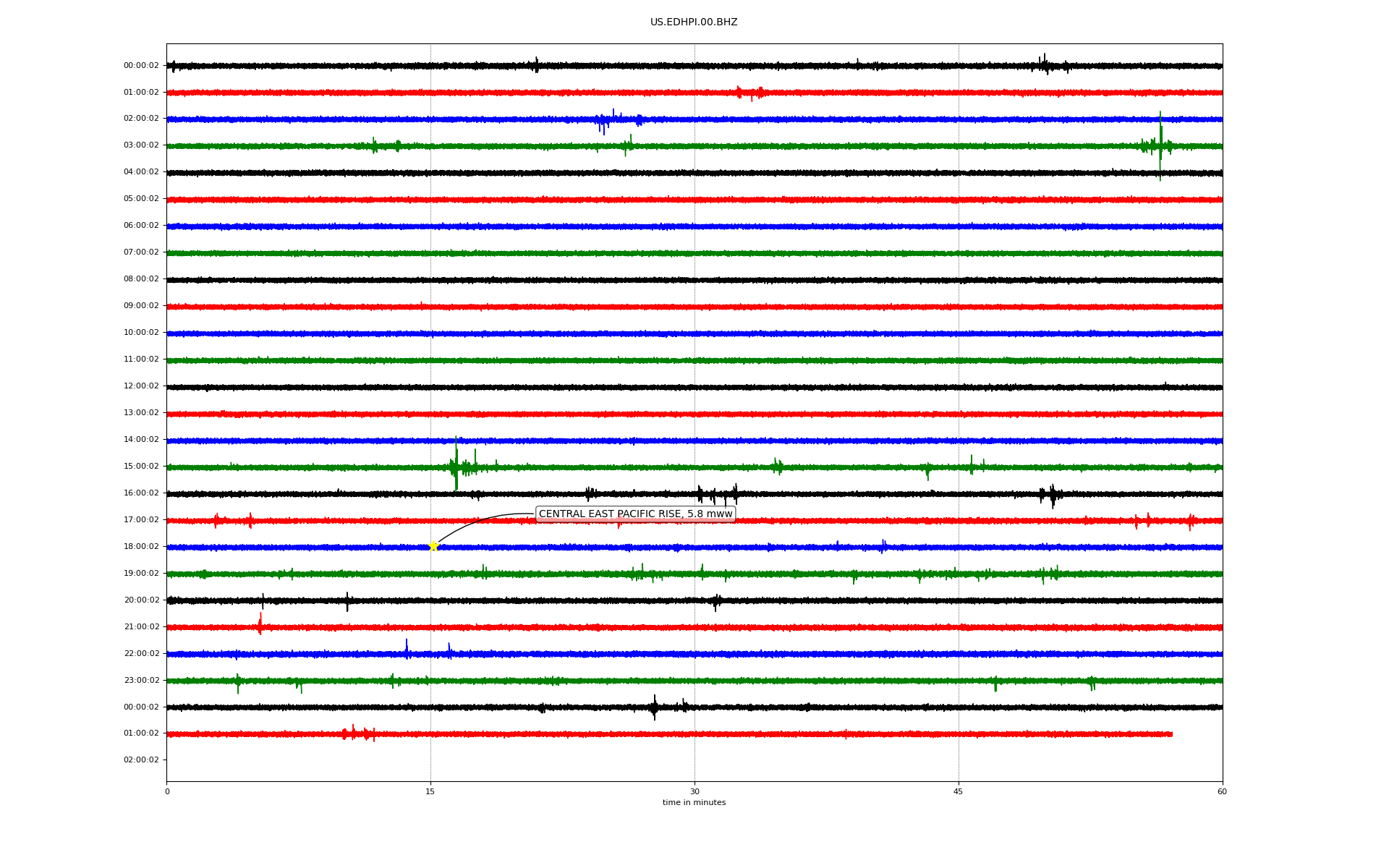Image resolution: width=1389 pixels, height=868 pixels.
Task: Click the 03:00:02 row label
Action: click(141, 145)
